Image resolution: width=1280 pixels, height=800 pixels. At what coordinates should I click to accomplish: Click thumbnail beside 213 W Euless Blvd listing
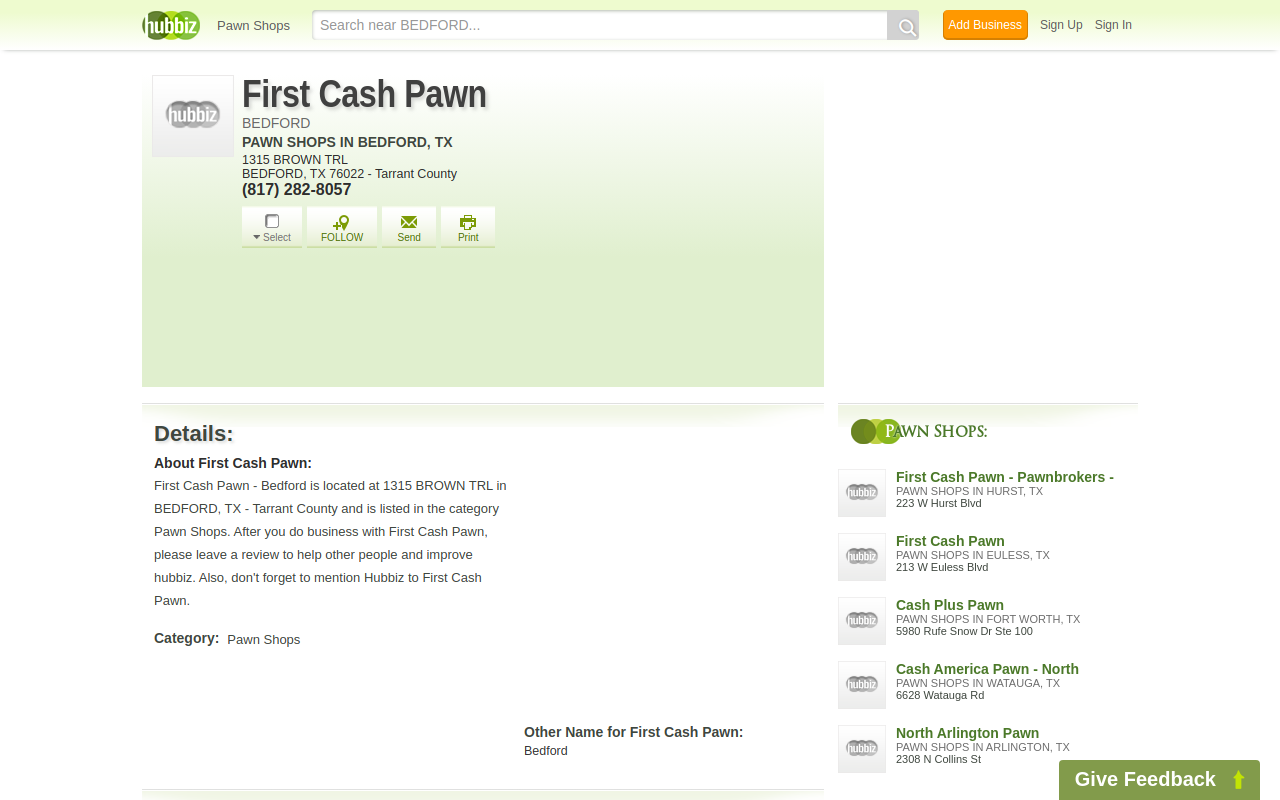click(x=862, y=557)
